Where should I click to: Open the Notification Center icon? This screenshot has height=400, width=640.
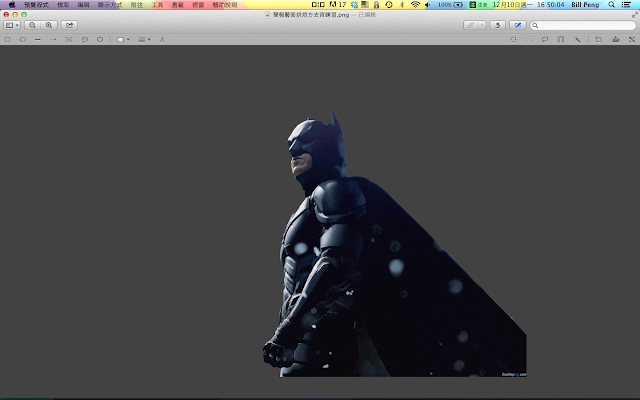coord(626,5)
